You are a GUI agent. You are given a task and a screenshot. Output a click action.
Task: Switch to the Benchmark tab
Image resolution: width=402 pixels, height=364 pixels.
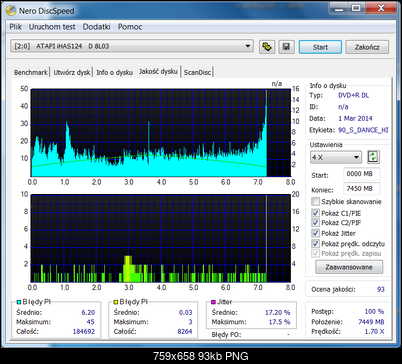click(x=31, y=72)
